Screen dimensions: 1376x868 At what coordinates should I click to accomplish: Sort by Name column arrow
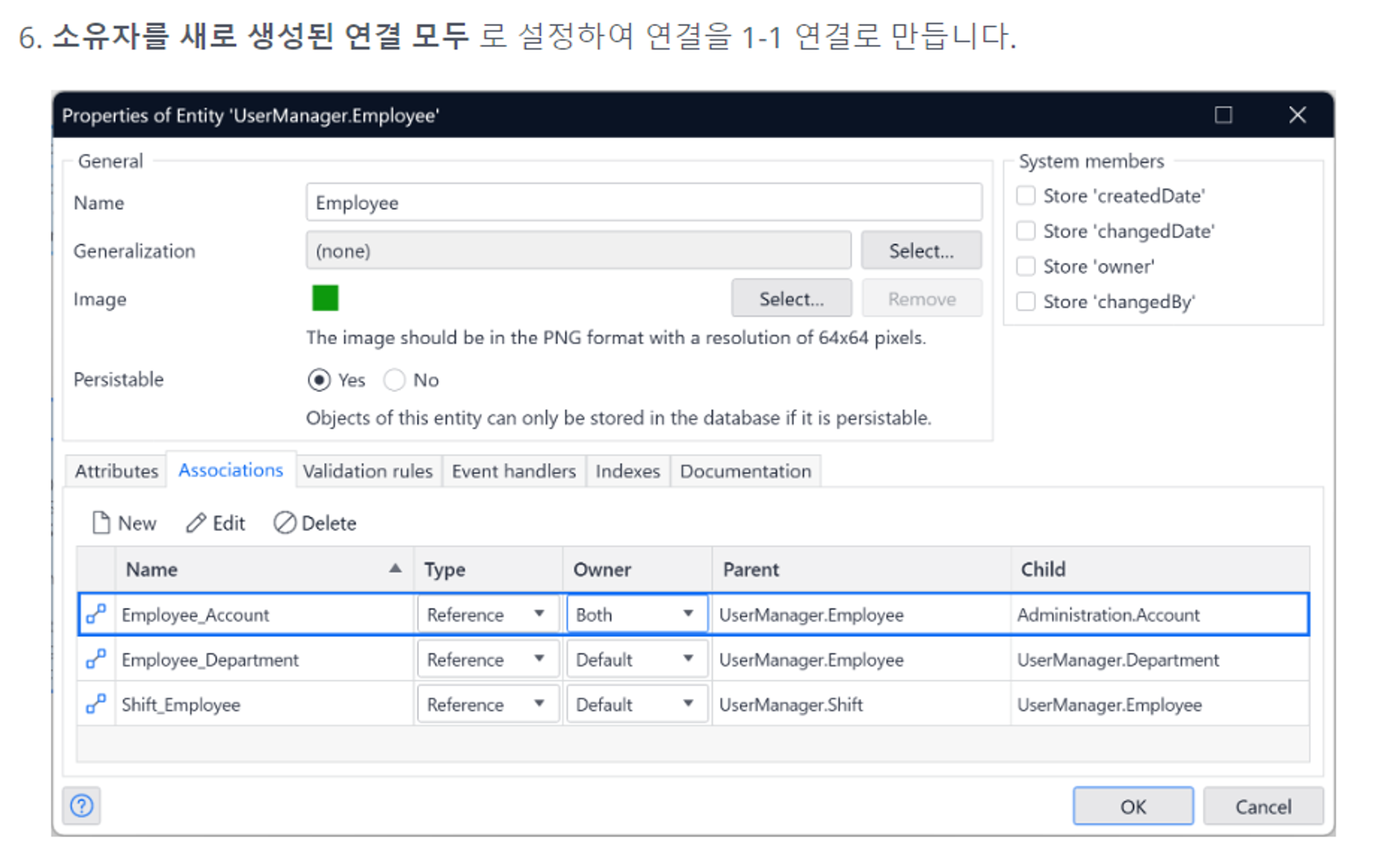coord(395,568)
